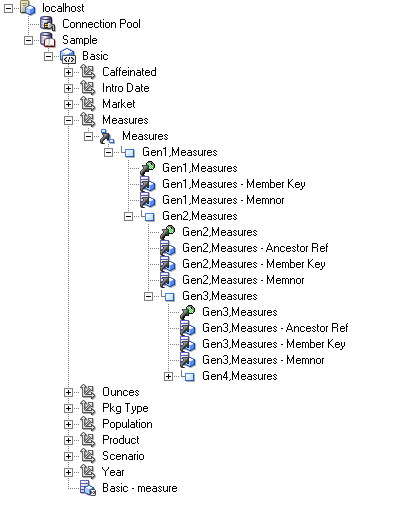
Task: Select the Gen3,Measures - Memnor label
Action: point(263,360)
